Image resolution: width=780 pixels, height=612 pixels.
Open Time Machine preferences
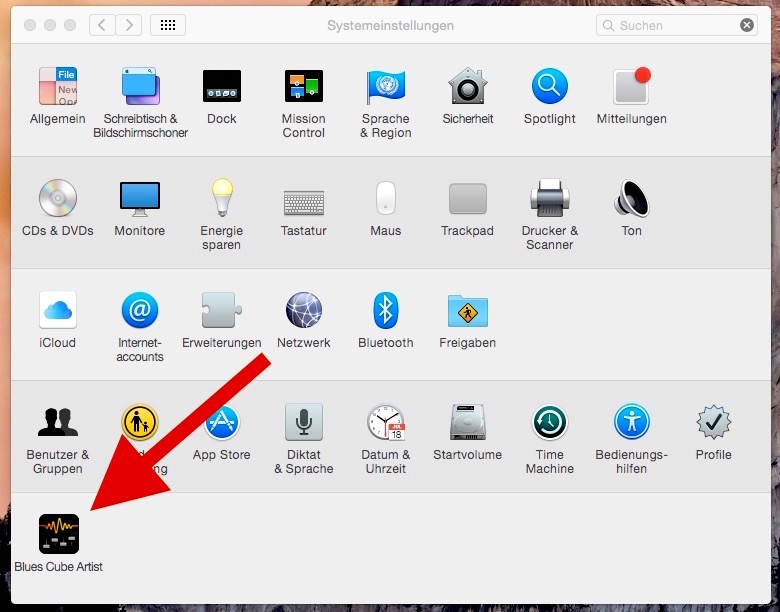(x=550, y=422)
